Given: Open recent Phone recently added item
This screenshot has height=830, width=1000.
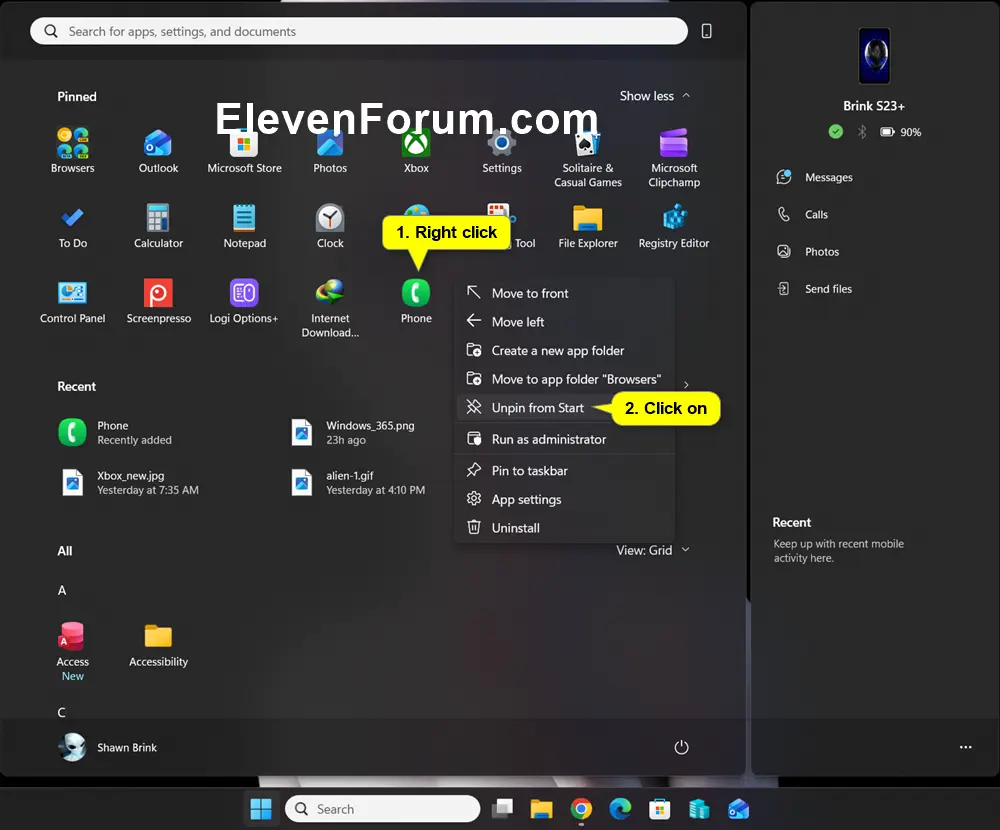Looking at the screenshot, I should click(115, 433).
